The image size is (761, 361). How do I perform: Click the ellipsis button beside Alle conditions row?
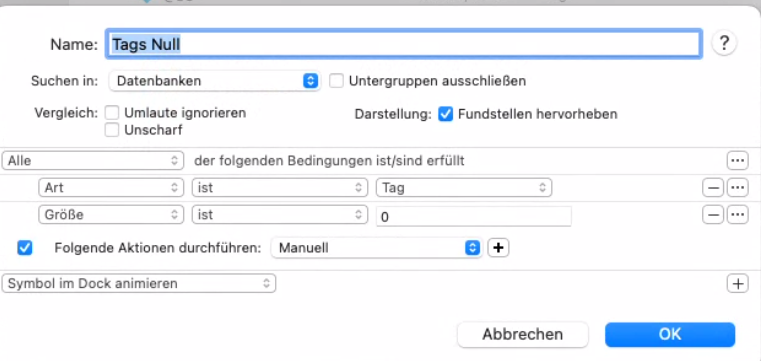pyautogui.click(x=737, y=161)
